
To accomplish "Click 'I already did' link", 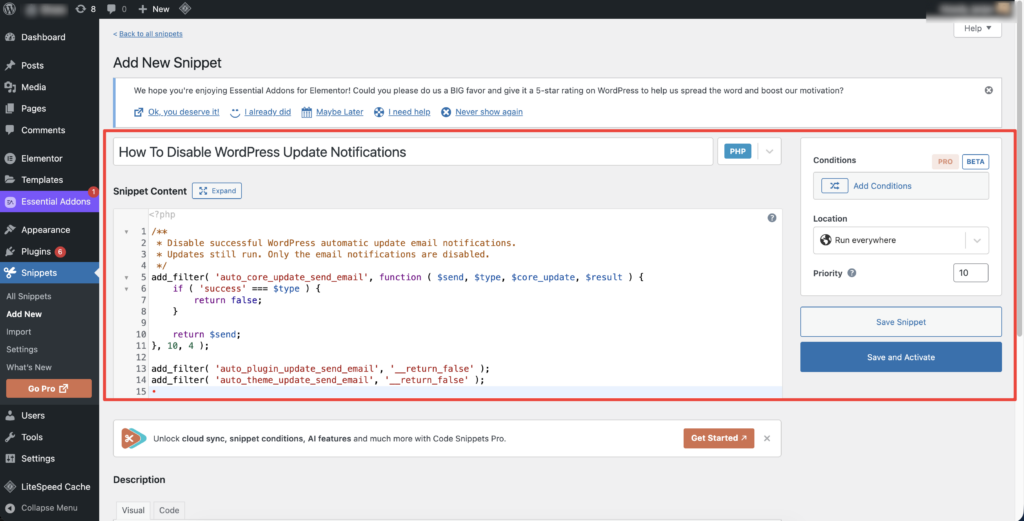I will [268, 112].
